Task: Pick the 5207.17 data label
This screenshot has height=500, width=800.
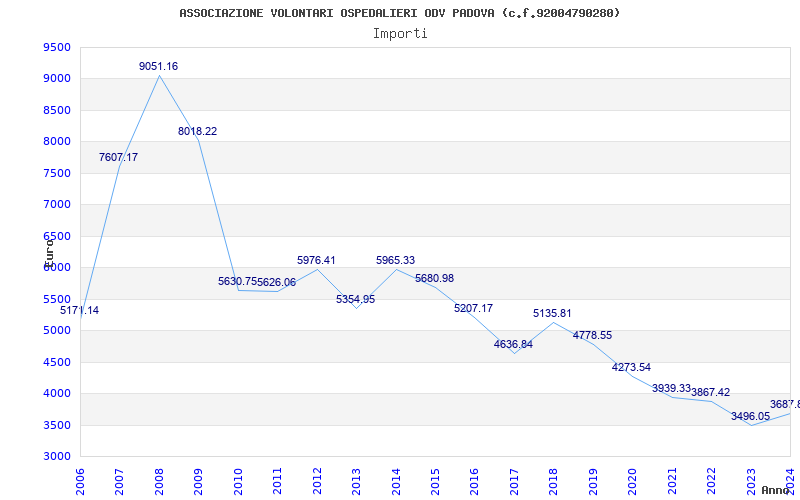Action: 473,308
